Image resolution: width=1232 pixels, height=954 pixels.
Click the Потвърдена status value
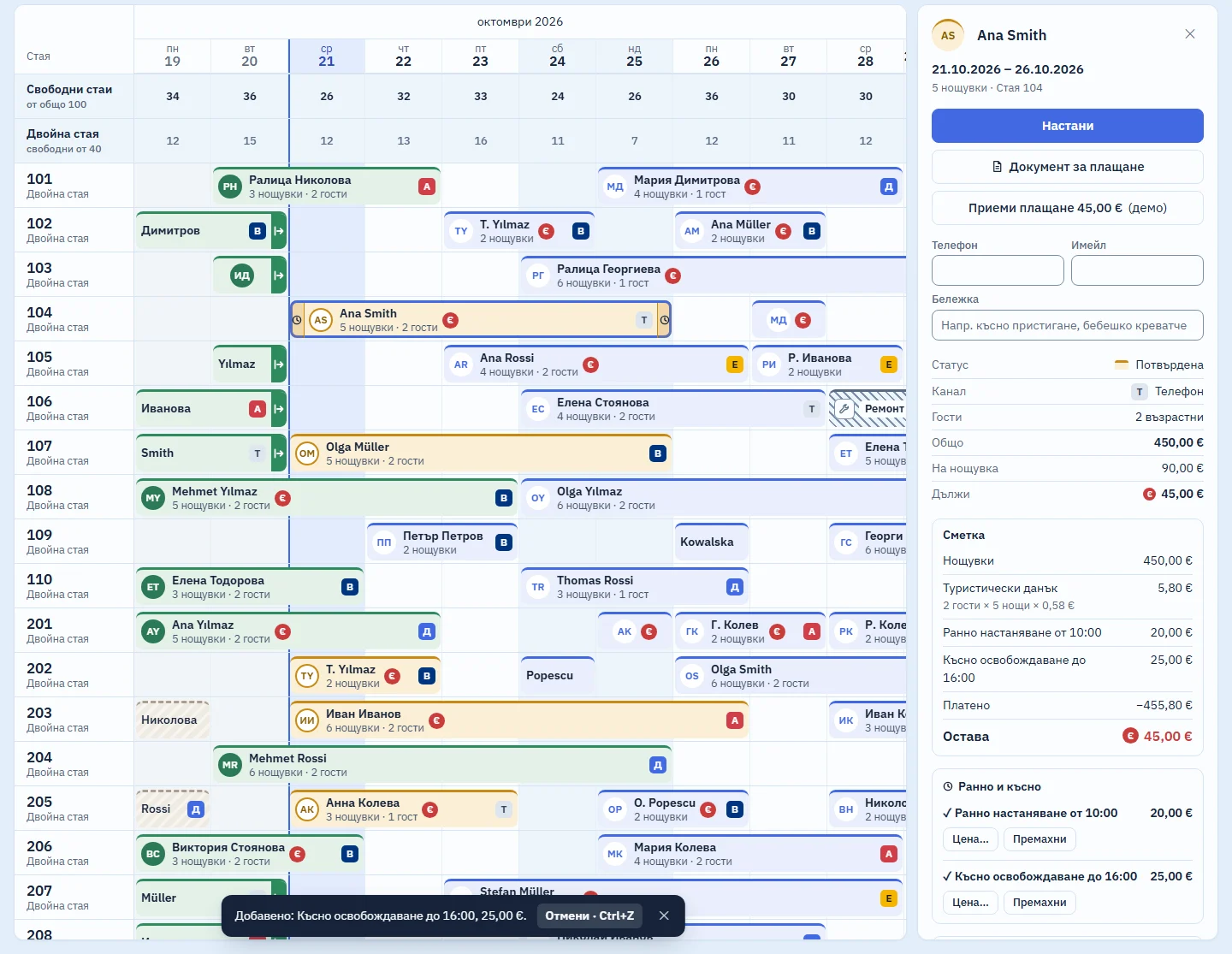coord(1159,364)
